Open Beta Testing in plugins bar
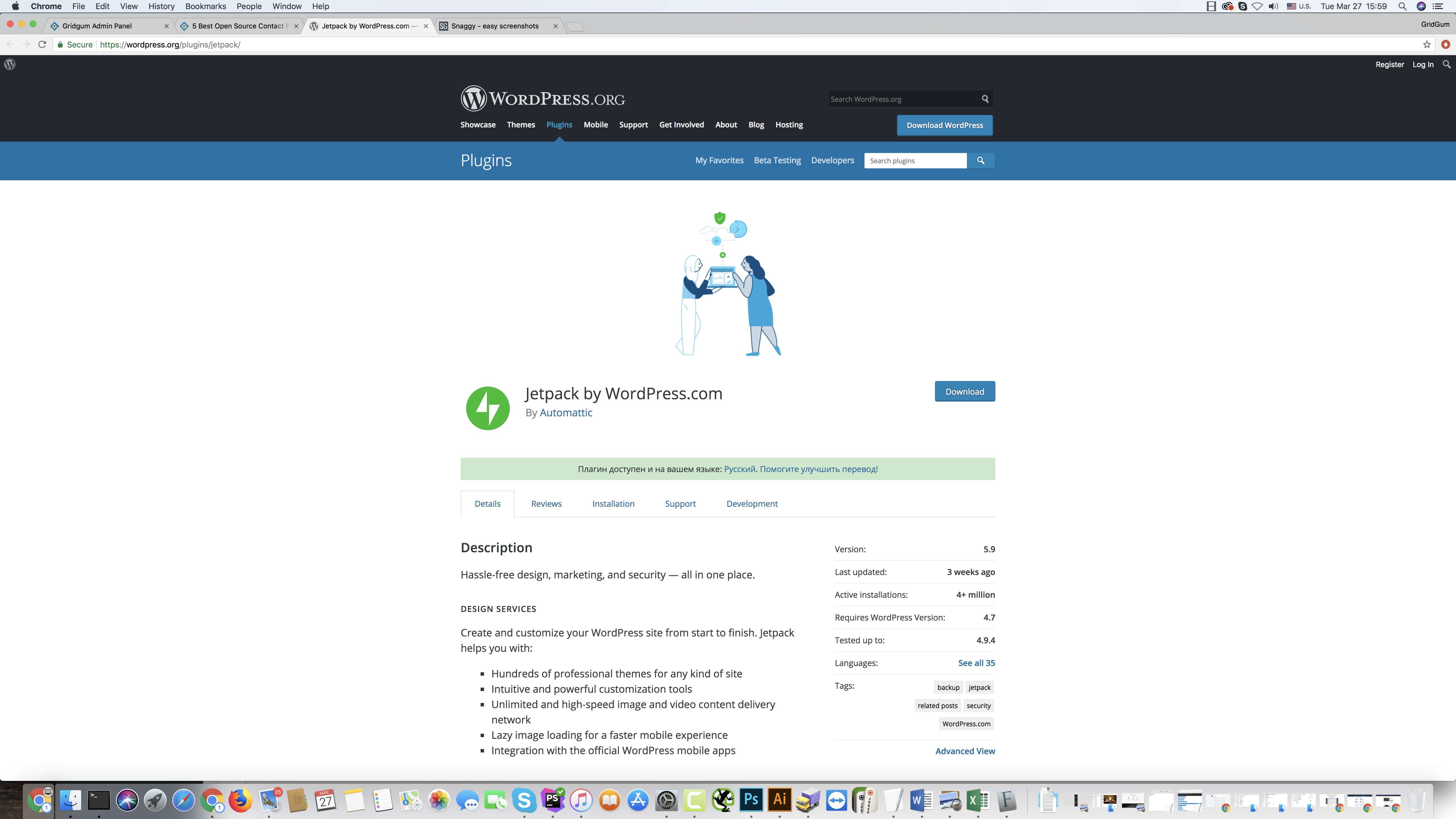Viewport: 1456px width, 819px height. click(777, 160)
